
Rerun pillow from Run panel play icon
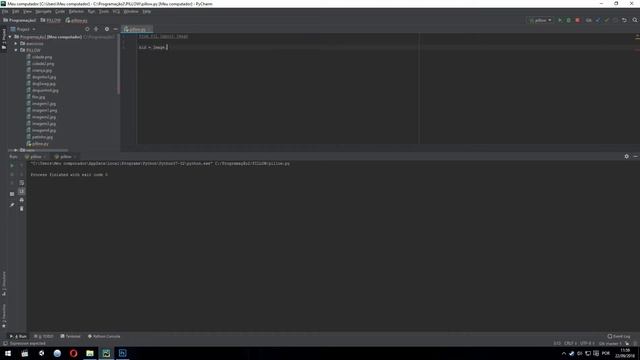click(x=12, y=166)
